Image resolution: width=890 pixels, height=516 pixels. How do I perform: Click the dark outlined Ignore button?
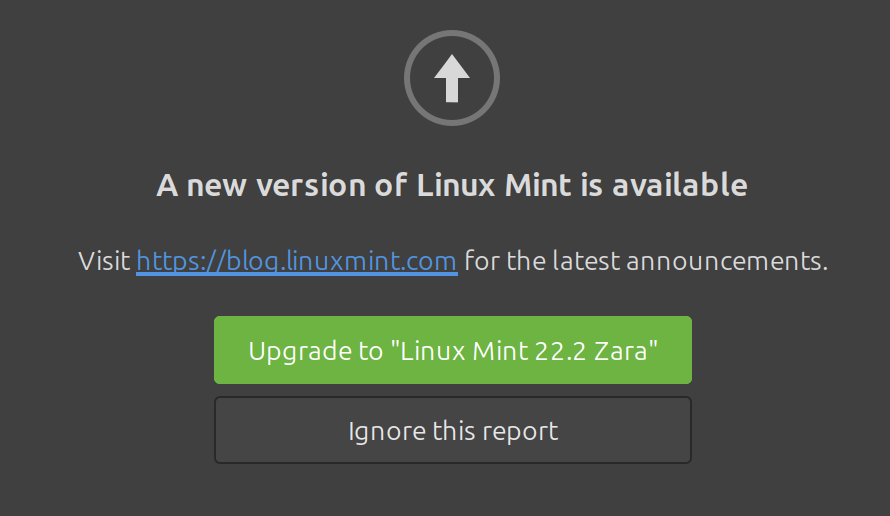(452, 430)
